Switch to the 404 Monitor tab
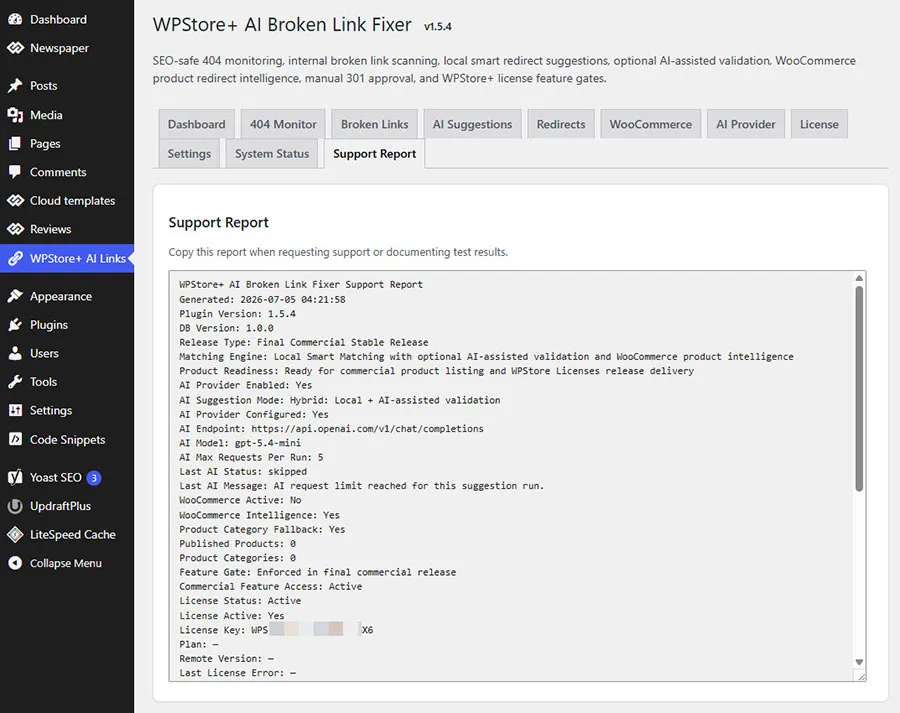 [x=283, y=124]
